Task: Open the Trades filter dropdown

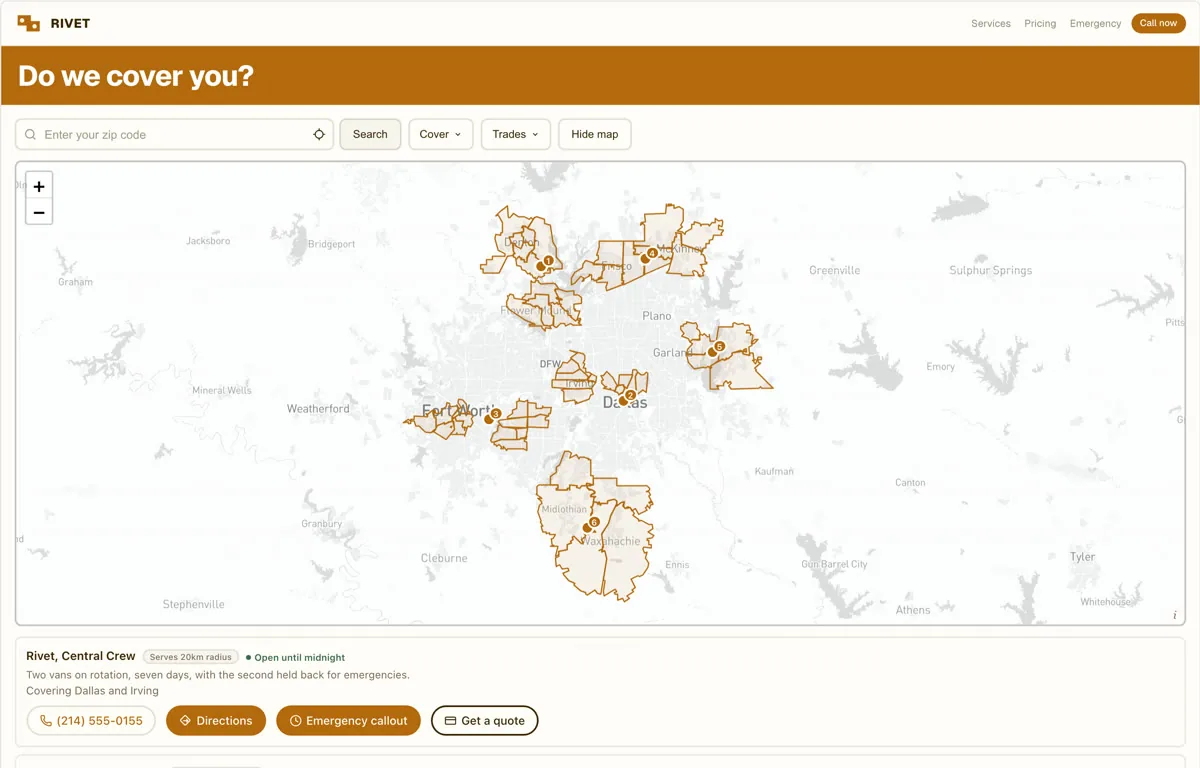Action: [x=516, y=134]
